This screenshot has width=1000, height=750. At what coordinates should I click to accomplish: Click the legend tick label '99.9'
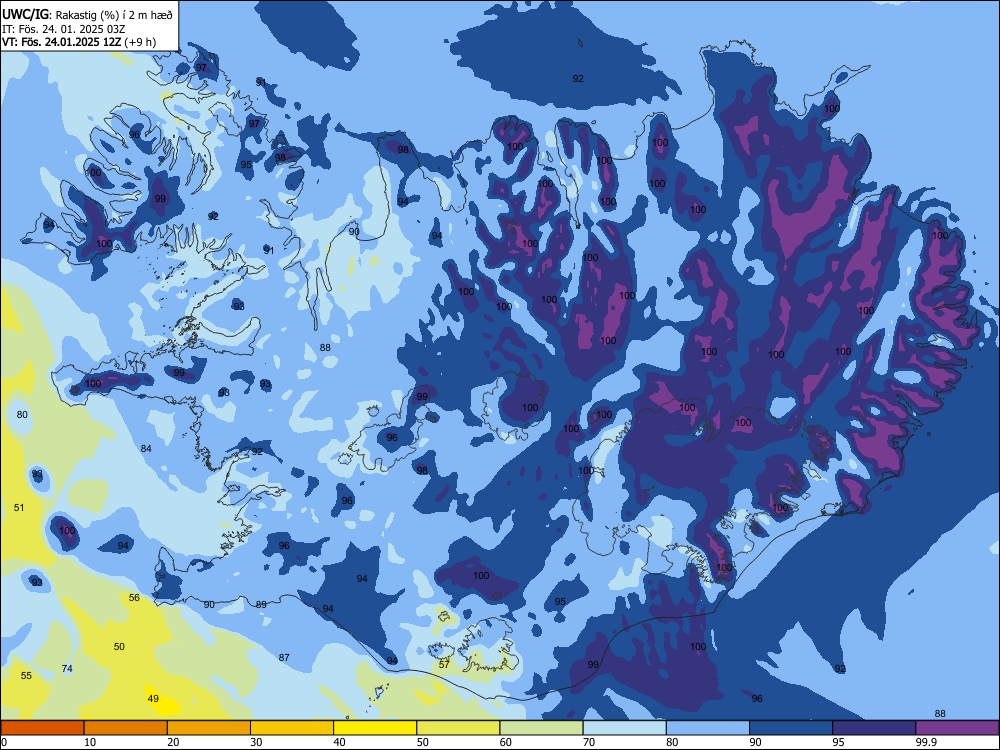tap(926, 742)
